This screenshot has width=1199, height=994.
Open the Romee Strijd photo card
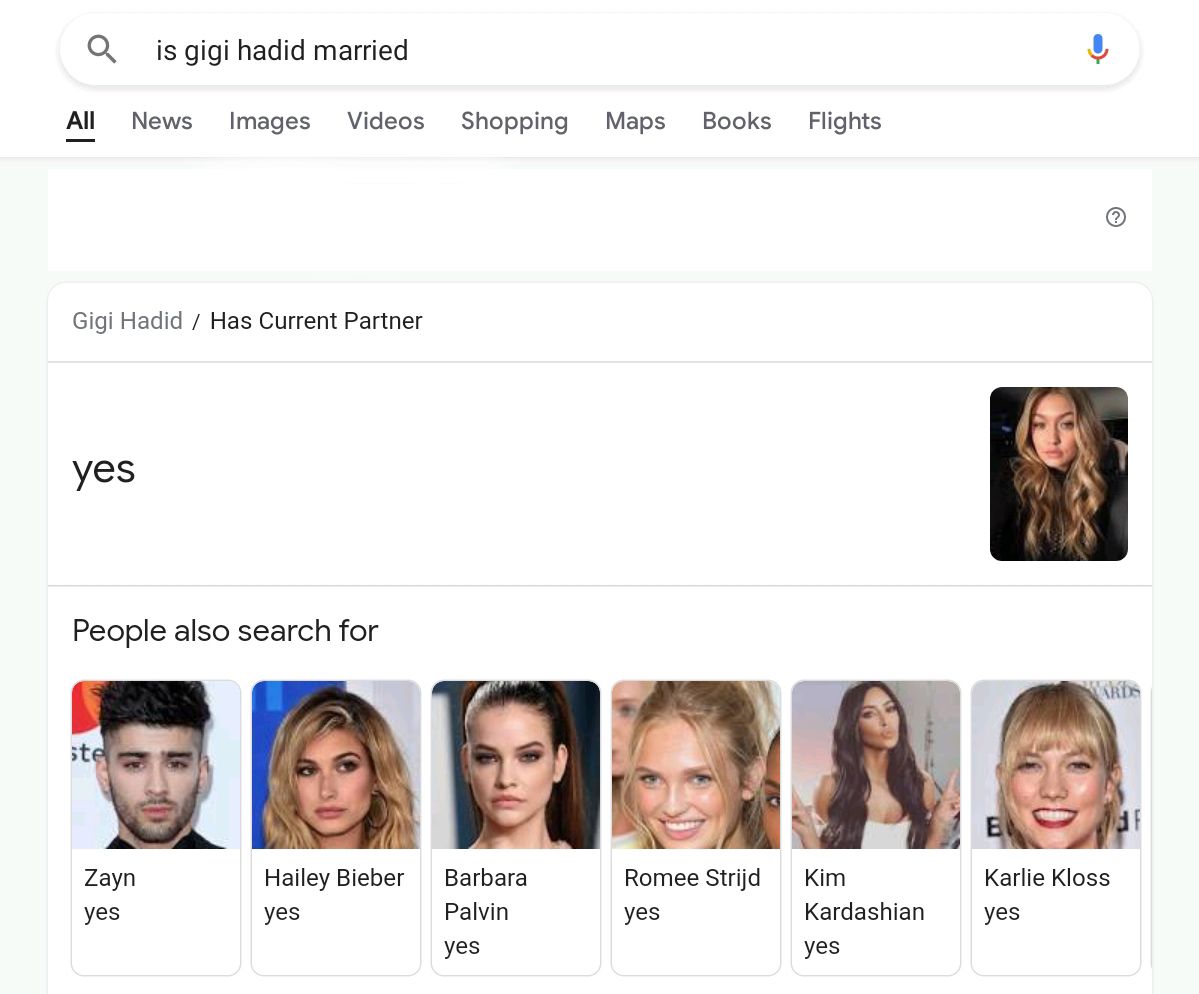point(696,765)
